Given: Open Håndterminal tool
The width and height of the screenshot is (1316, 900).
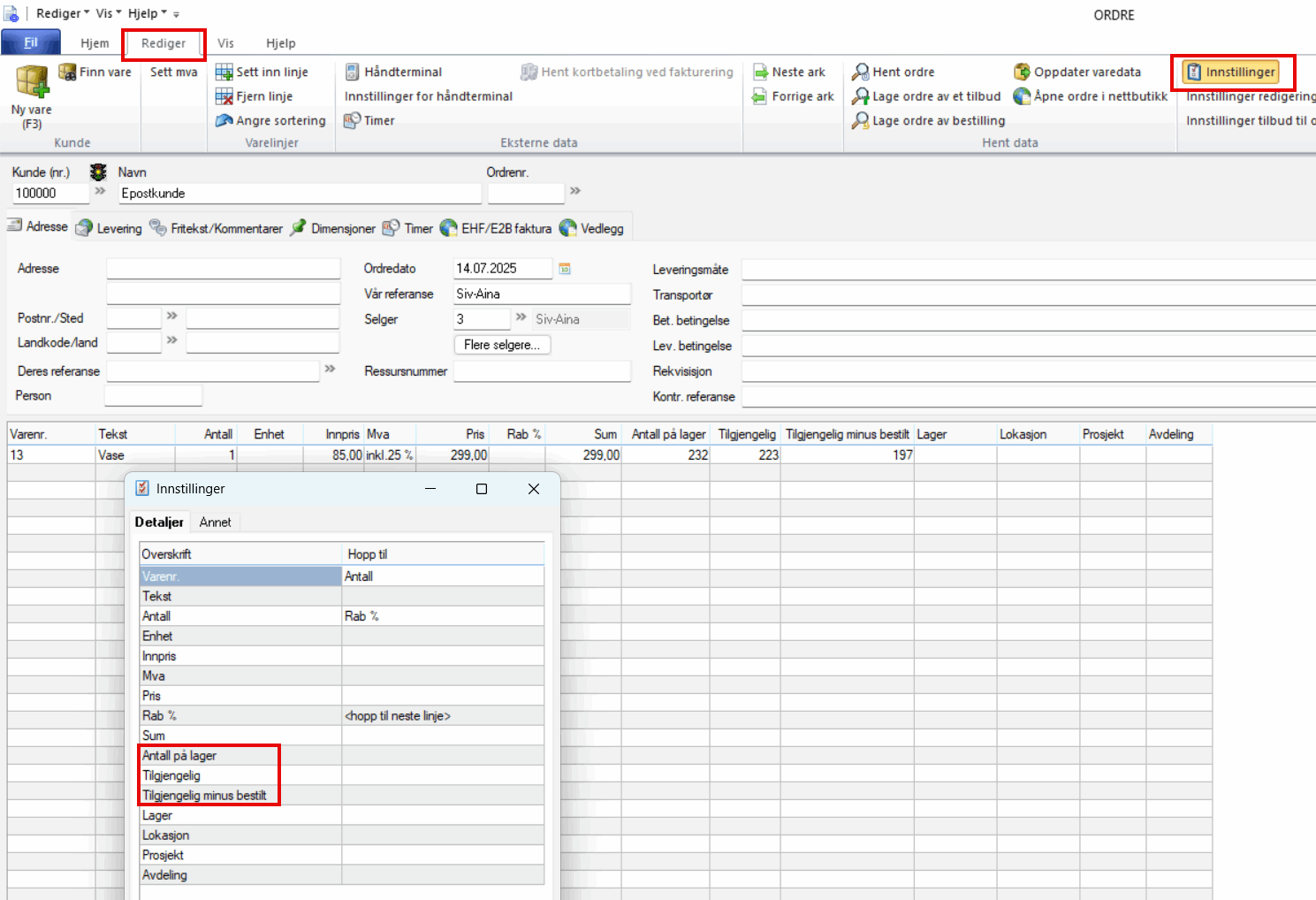Looking at the screenshot, I should pyautogui.click(x=393, y=72).
